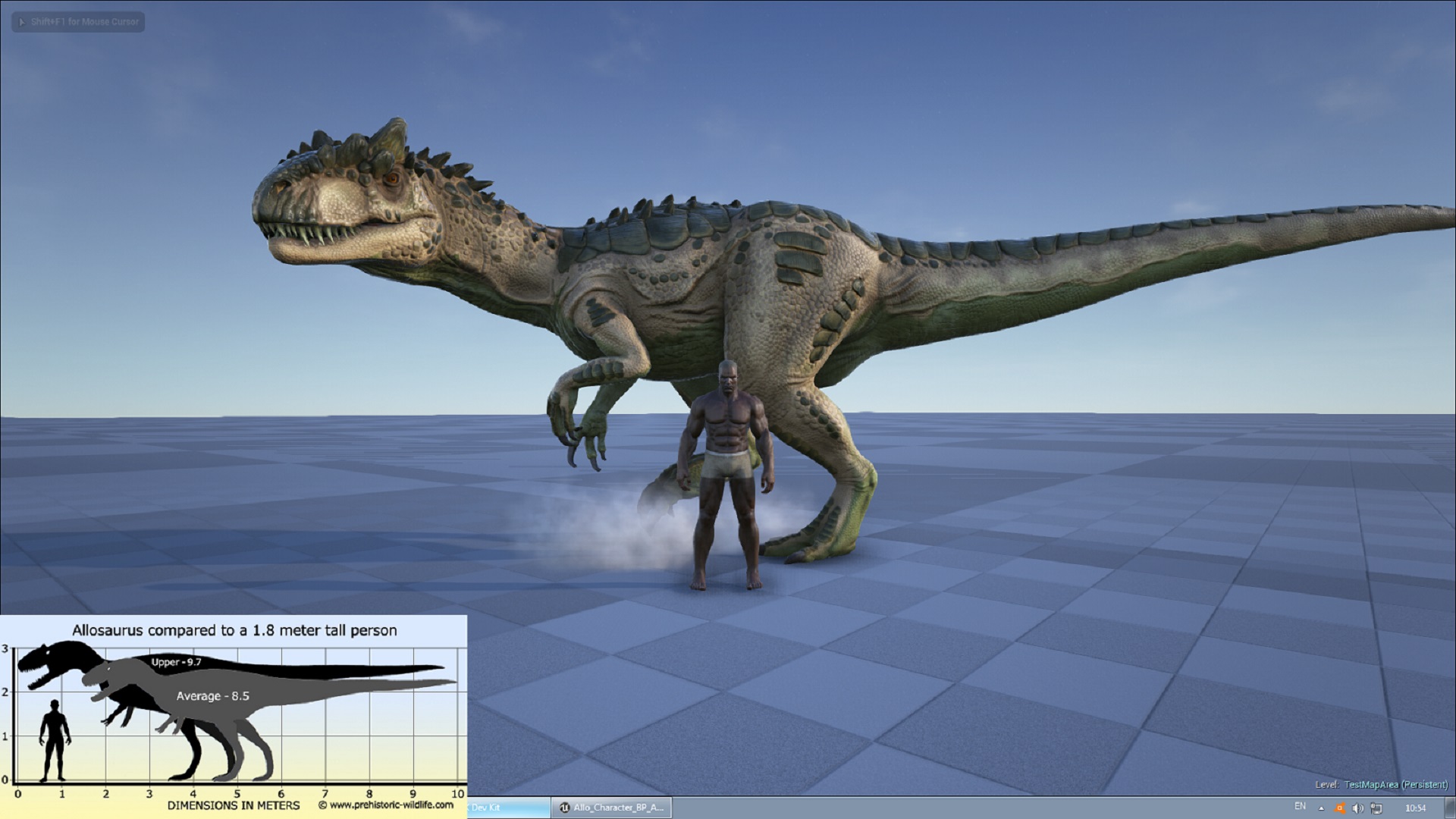The width and height of the screenshot is (1456, 819).
Task: Open the speaker volume control
Action: pyautogui.click(x=1358, y=808)
